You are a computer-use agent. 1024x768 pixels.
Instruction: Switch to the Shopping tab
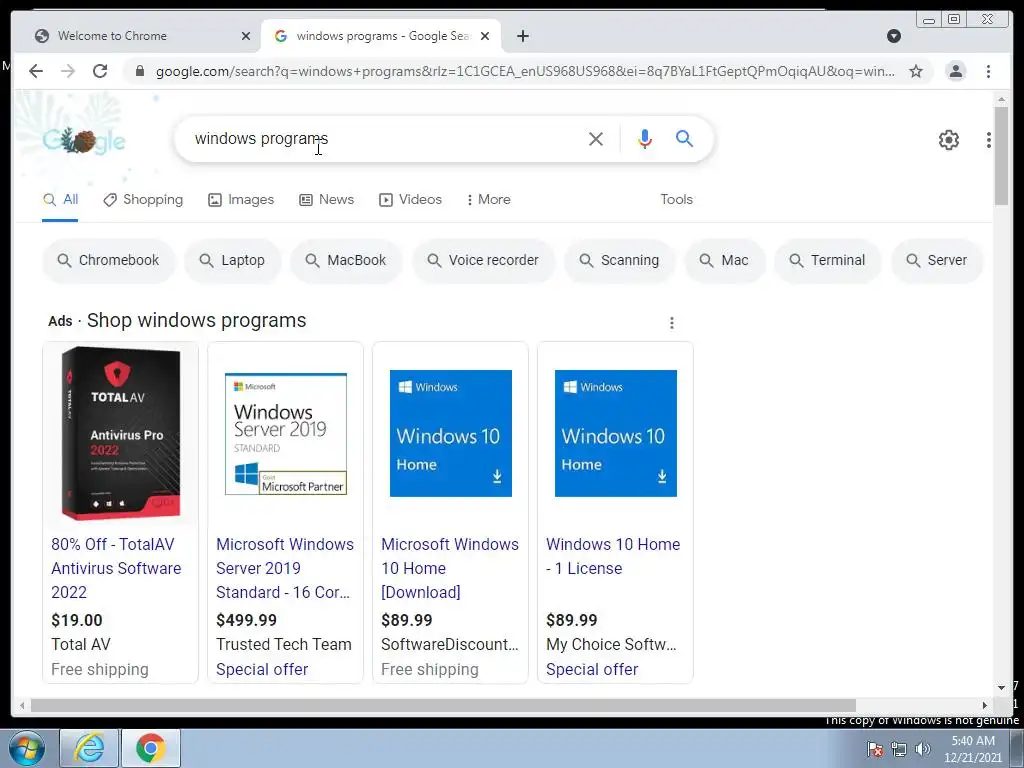coord(143,200)
